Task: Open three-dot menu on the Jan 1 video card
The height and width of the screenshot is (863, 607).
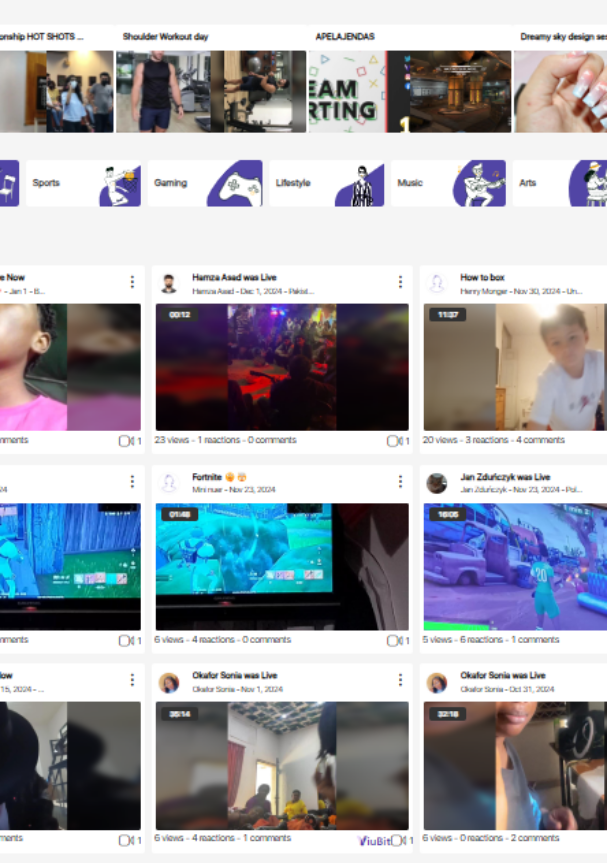Action: tap(132, 282)
